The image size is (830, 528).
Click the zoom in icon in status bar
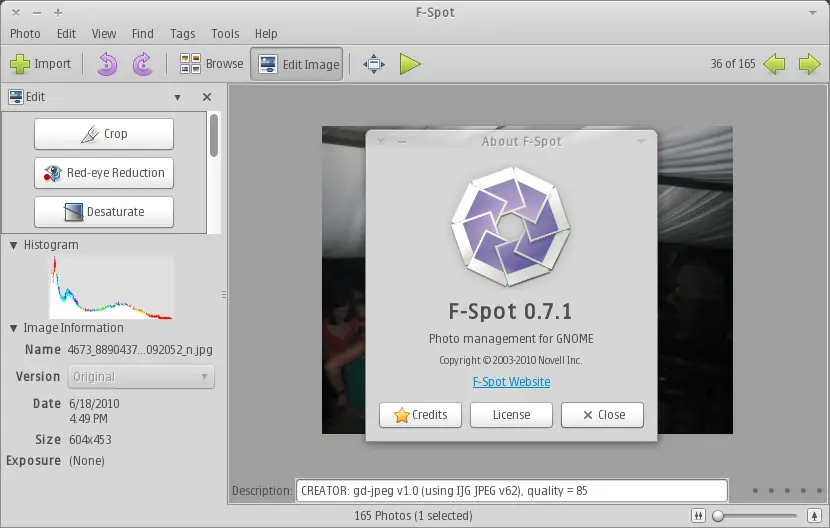814,515
